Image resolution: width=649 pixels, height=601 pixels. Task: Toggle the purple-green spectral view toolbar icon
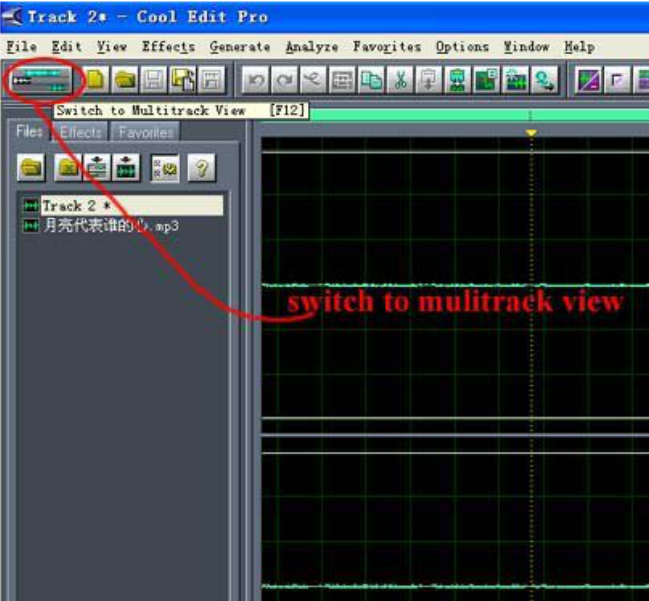[x=589, y=79]
